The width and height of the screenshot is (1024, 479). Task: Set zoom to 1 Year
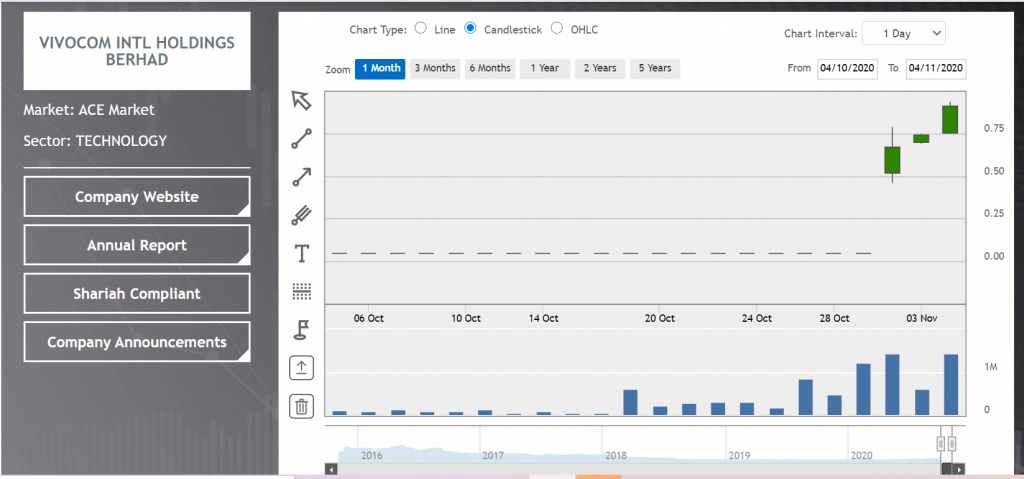tap(545, 69)
